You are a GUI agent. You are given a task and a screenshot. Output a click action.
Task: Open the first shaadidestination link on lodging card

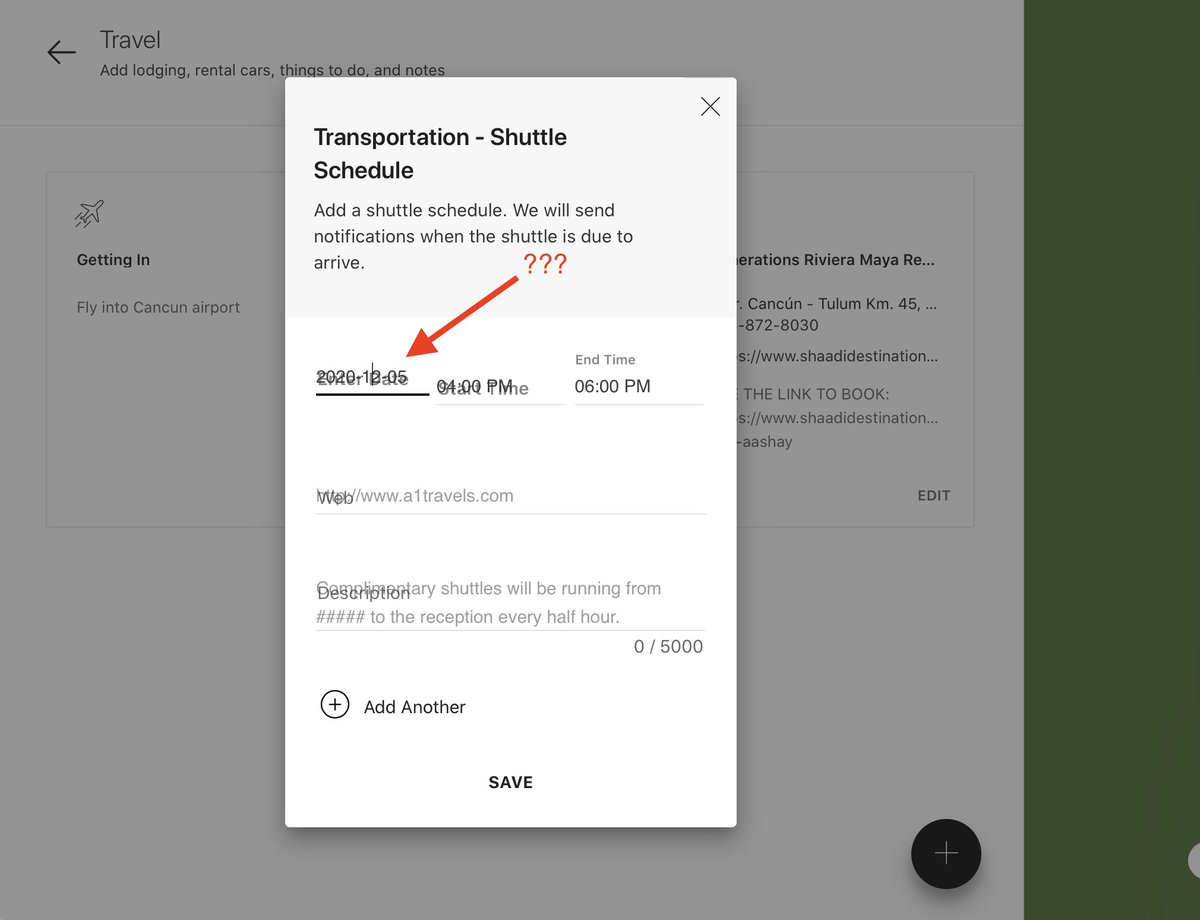pyautogui.click(x=838, y=356)
